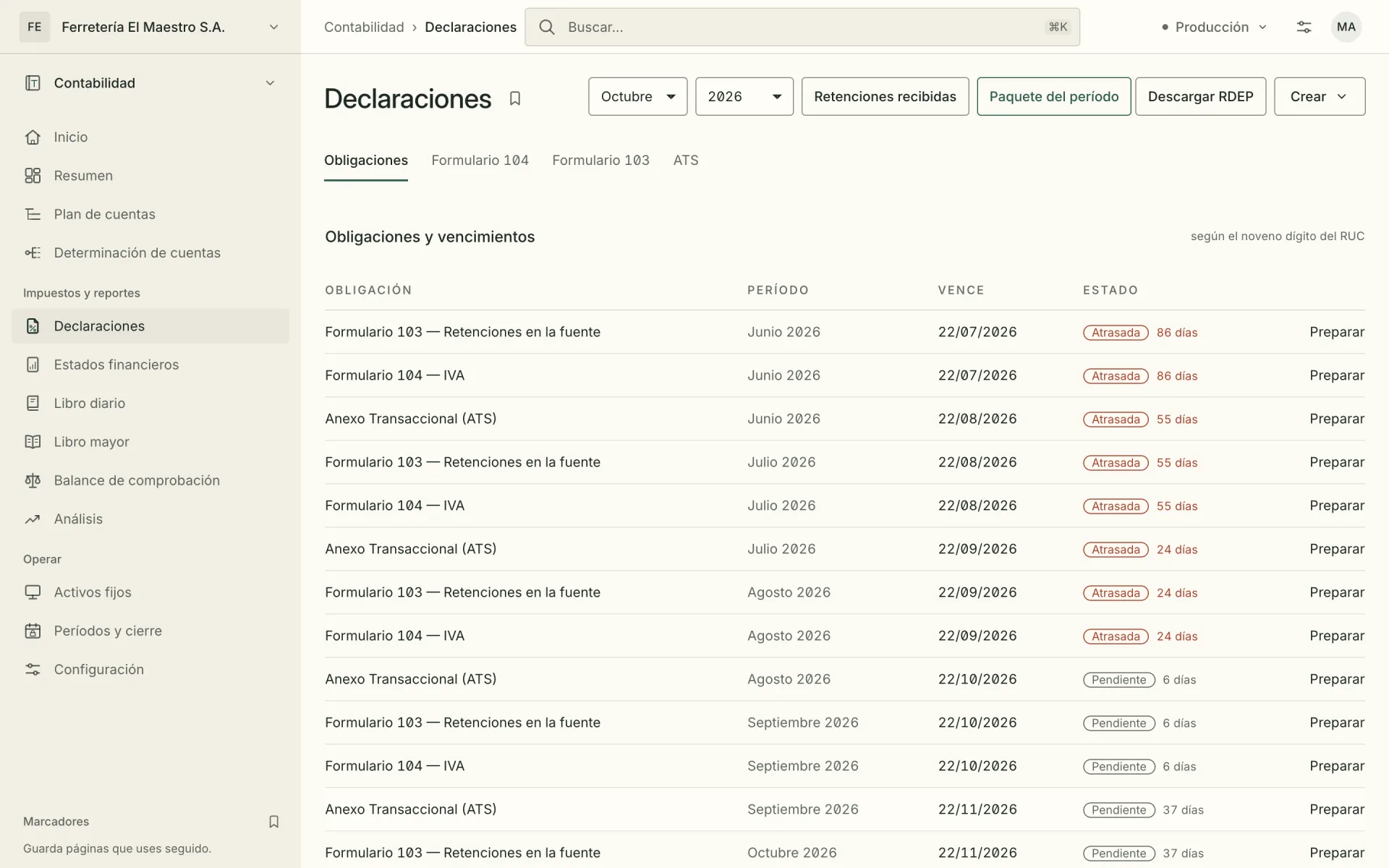
Task: Click the Atrasada badge for Formulario 104 Agosto 2026
Action: (x=1116, y=637)
